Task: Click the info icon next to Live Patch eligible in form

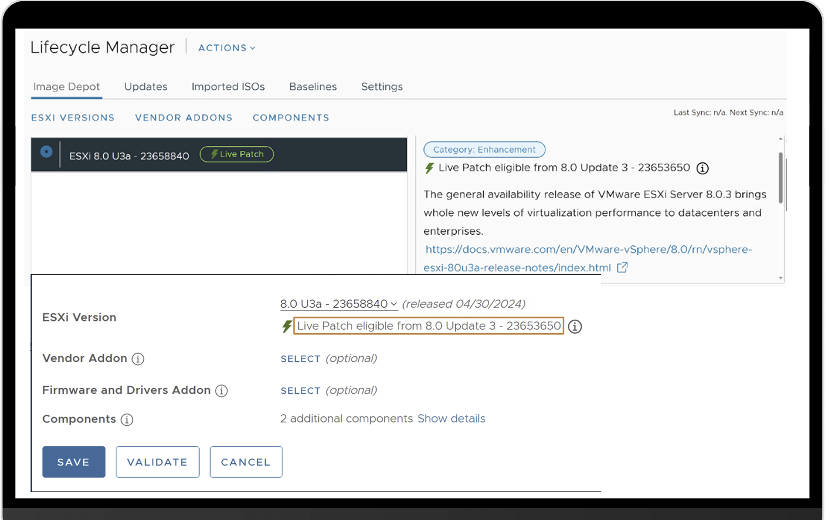Action: click(574, 327)
